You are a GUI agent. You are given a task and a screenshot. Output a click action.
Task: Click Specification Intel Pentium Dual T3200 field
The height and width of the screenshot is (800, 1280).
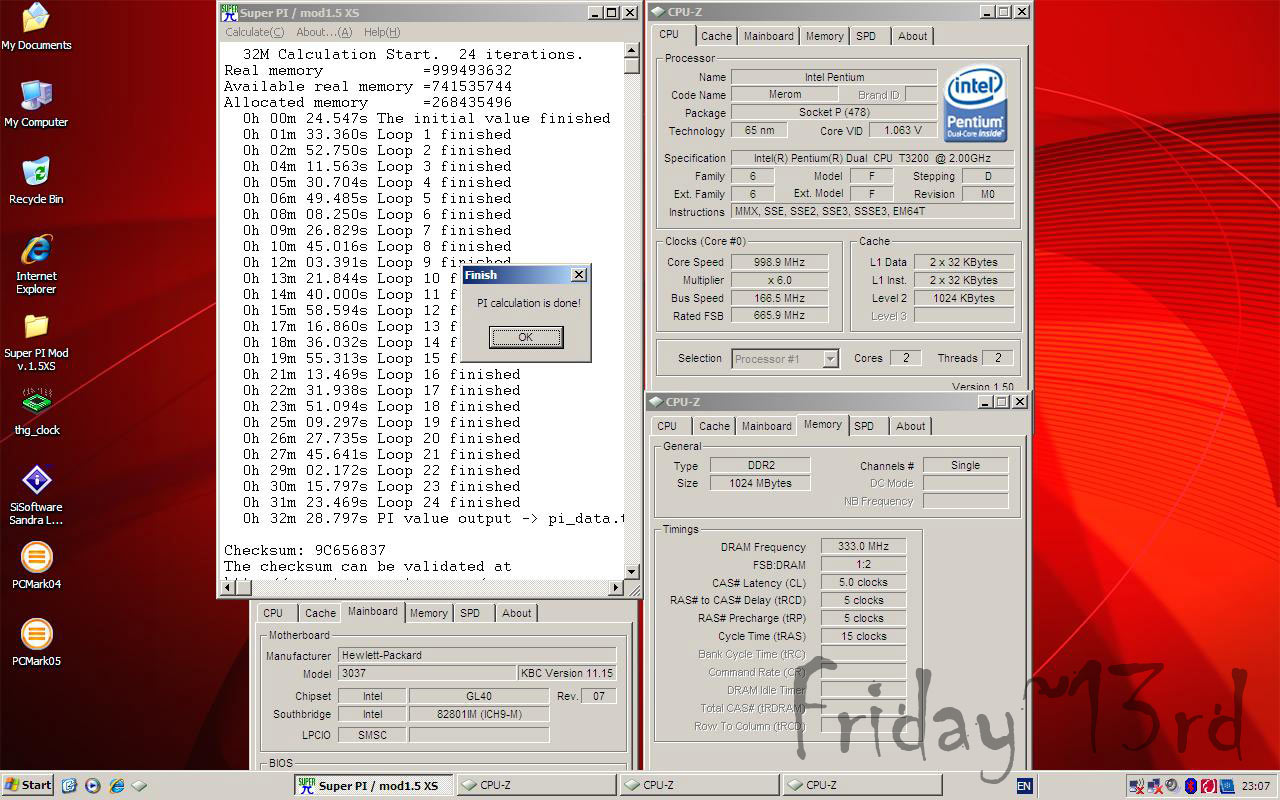coord(872,158)
